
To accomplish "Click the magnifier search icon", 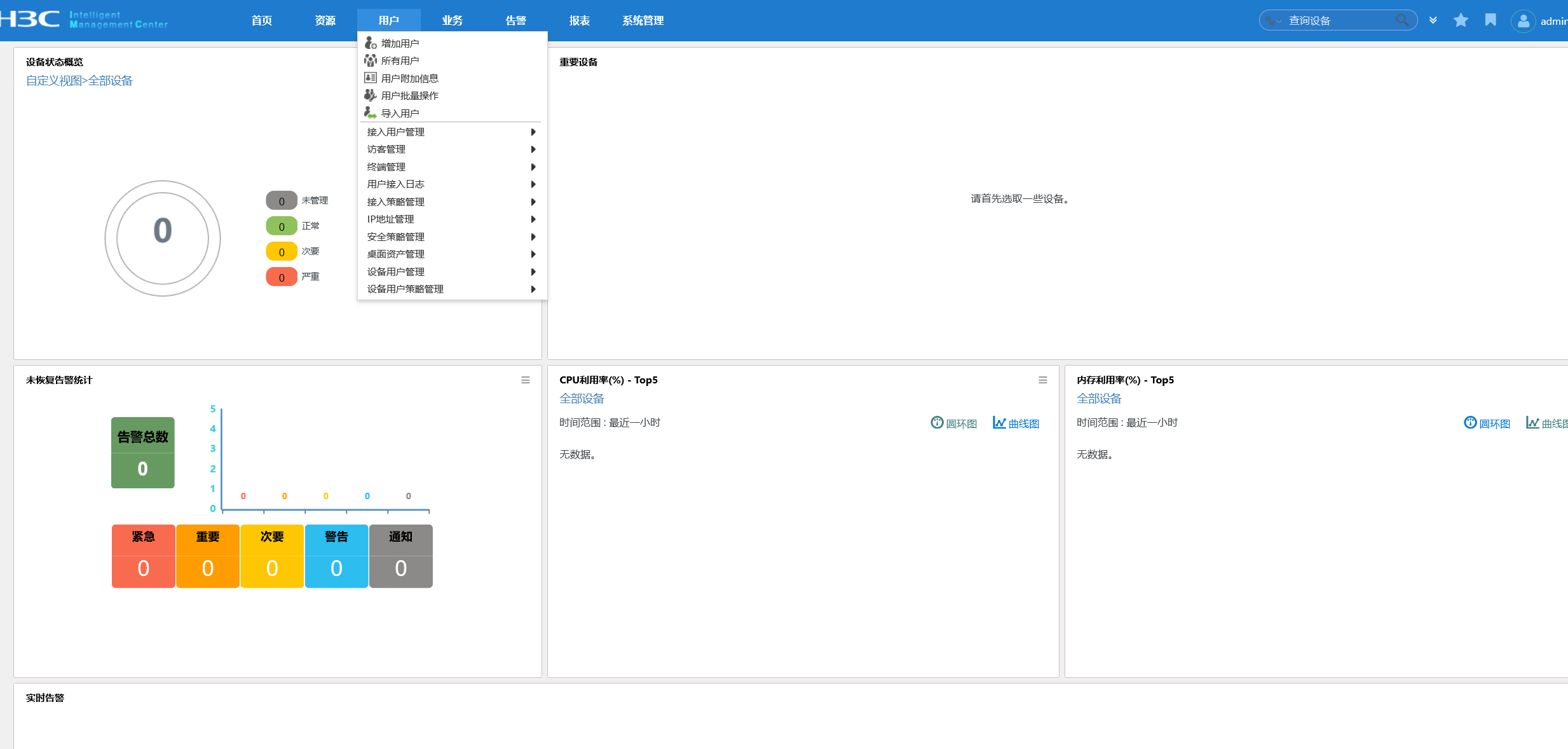I will 1402,20.
